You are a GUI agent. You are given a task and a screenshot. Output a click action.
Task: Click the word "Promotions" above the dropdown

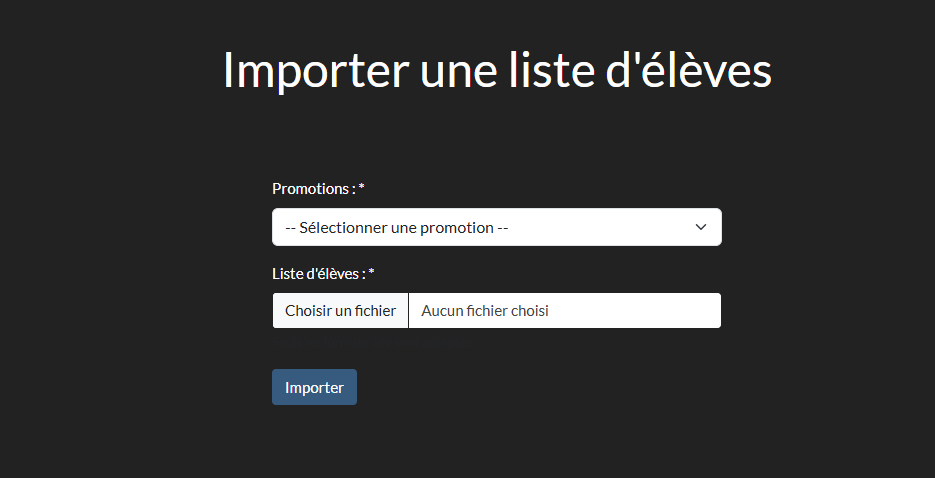[x=310, y=189]
